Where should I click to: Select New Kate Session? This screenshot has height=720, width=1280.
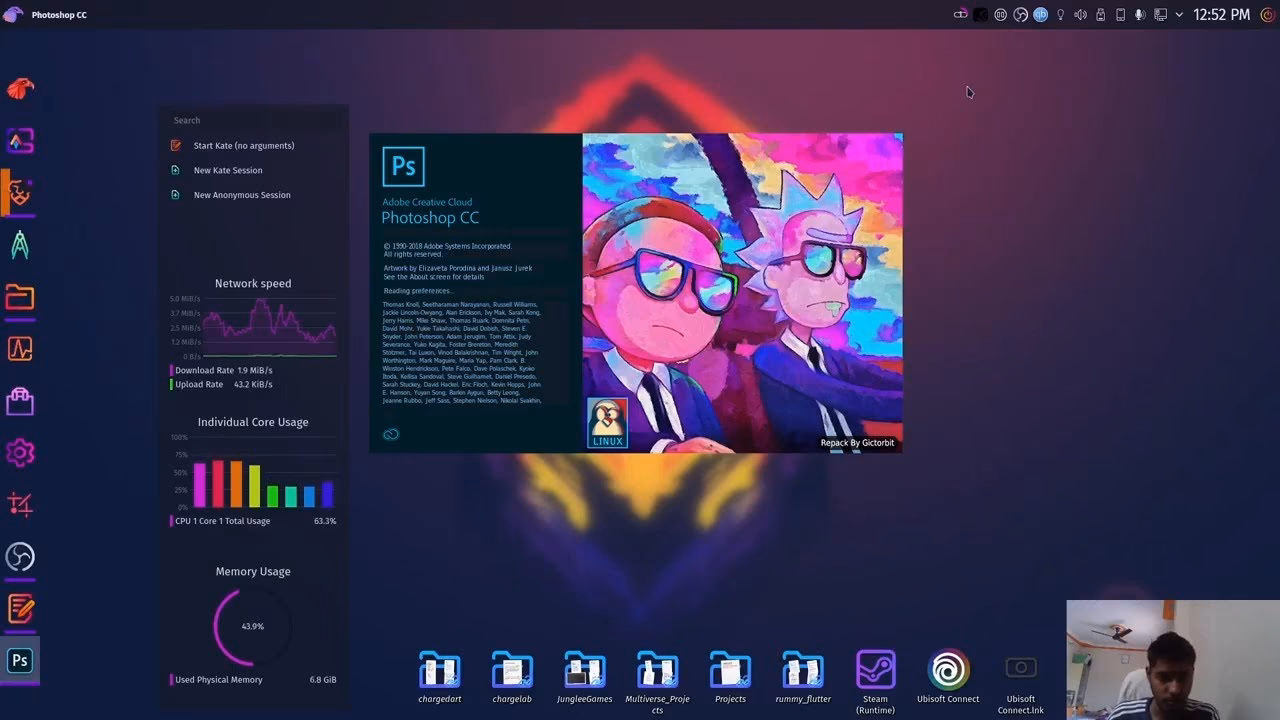pos(227,169)
